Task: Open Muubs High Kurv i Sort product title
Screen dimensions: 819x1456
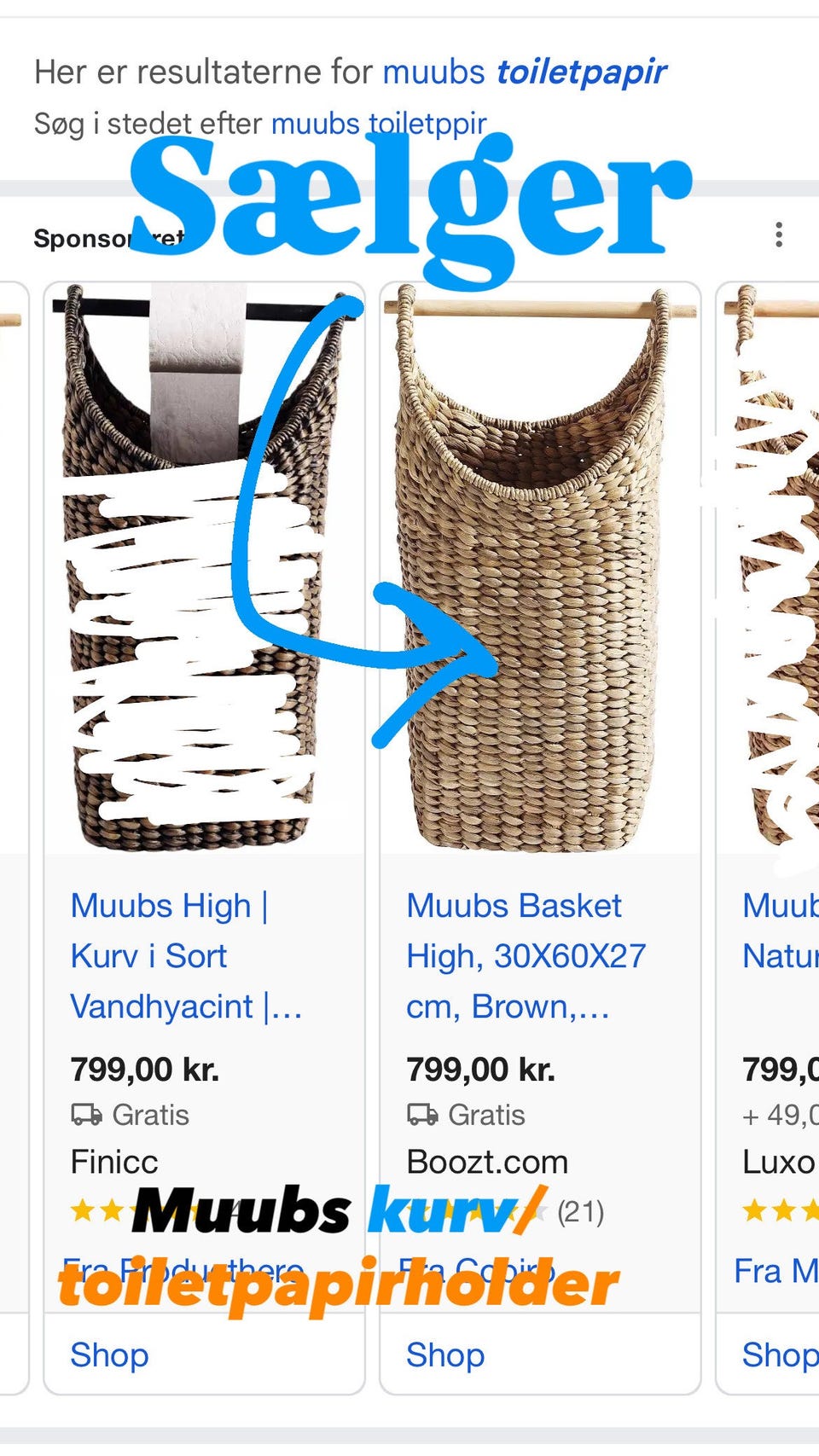Action: [x=186, y=956]
